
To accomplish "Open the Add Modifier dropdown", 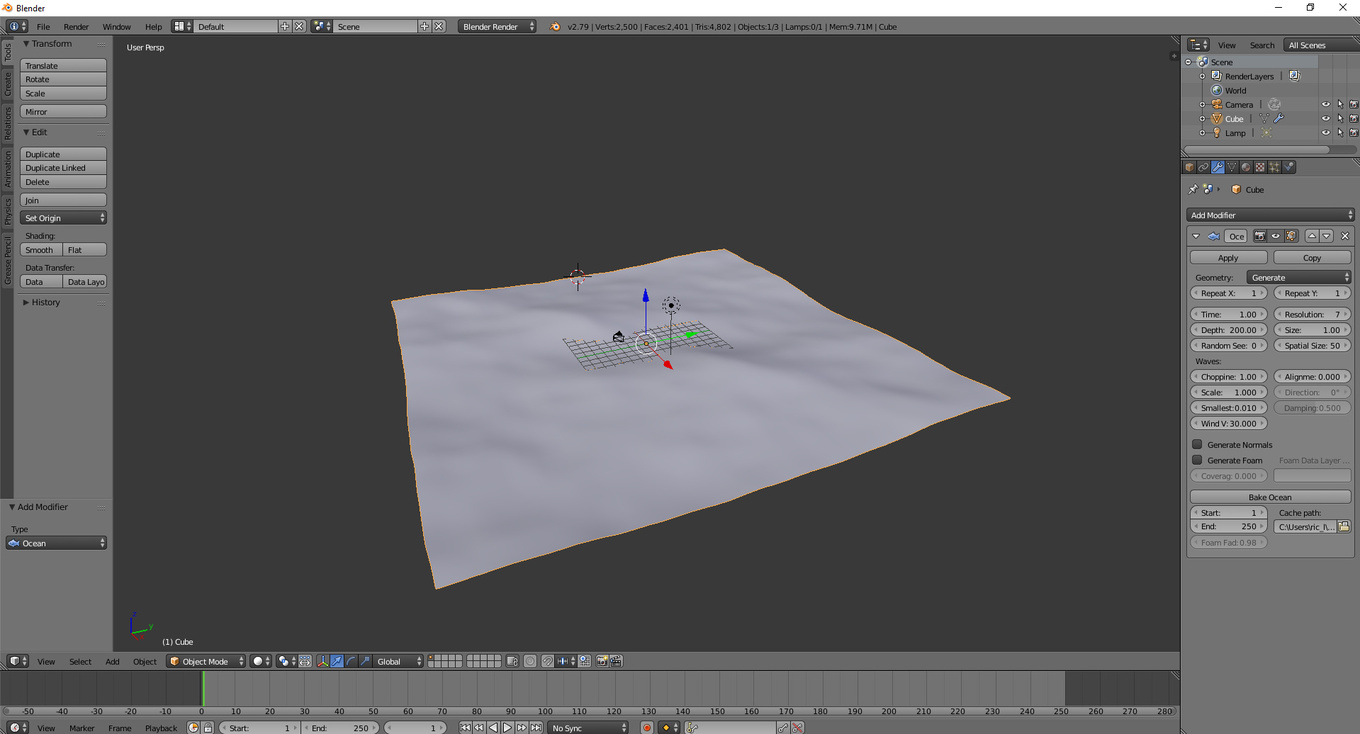I will (x=1270, y=215).
